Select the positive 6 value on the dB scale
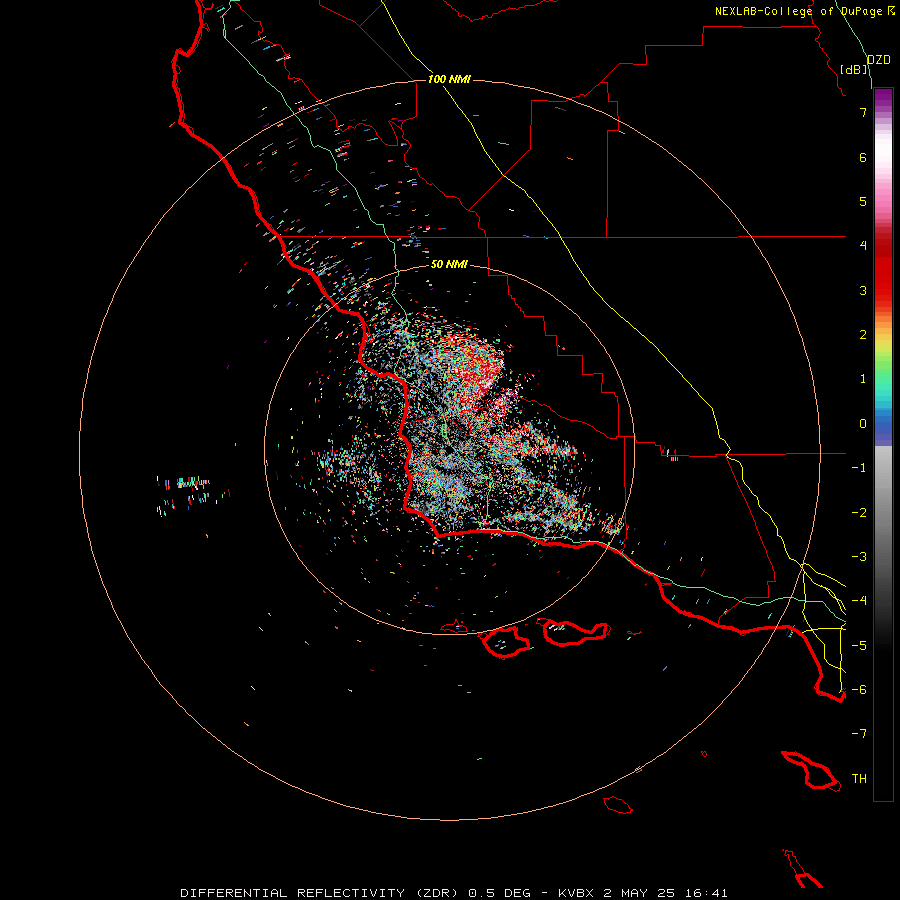900x900 pixels. coord(863,157)
